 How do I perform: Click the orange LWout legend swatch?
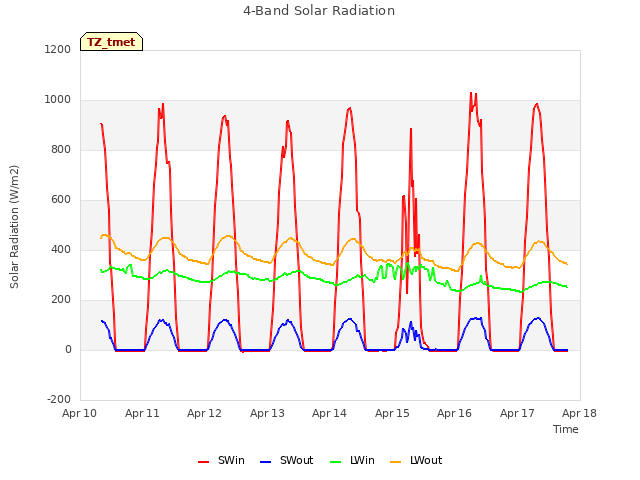(396, 462)
